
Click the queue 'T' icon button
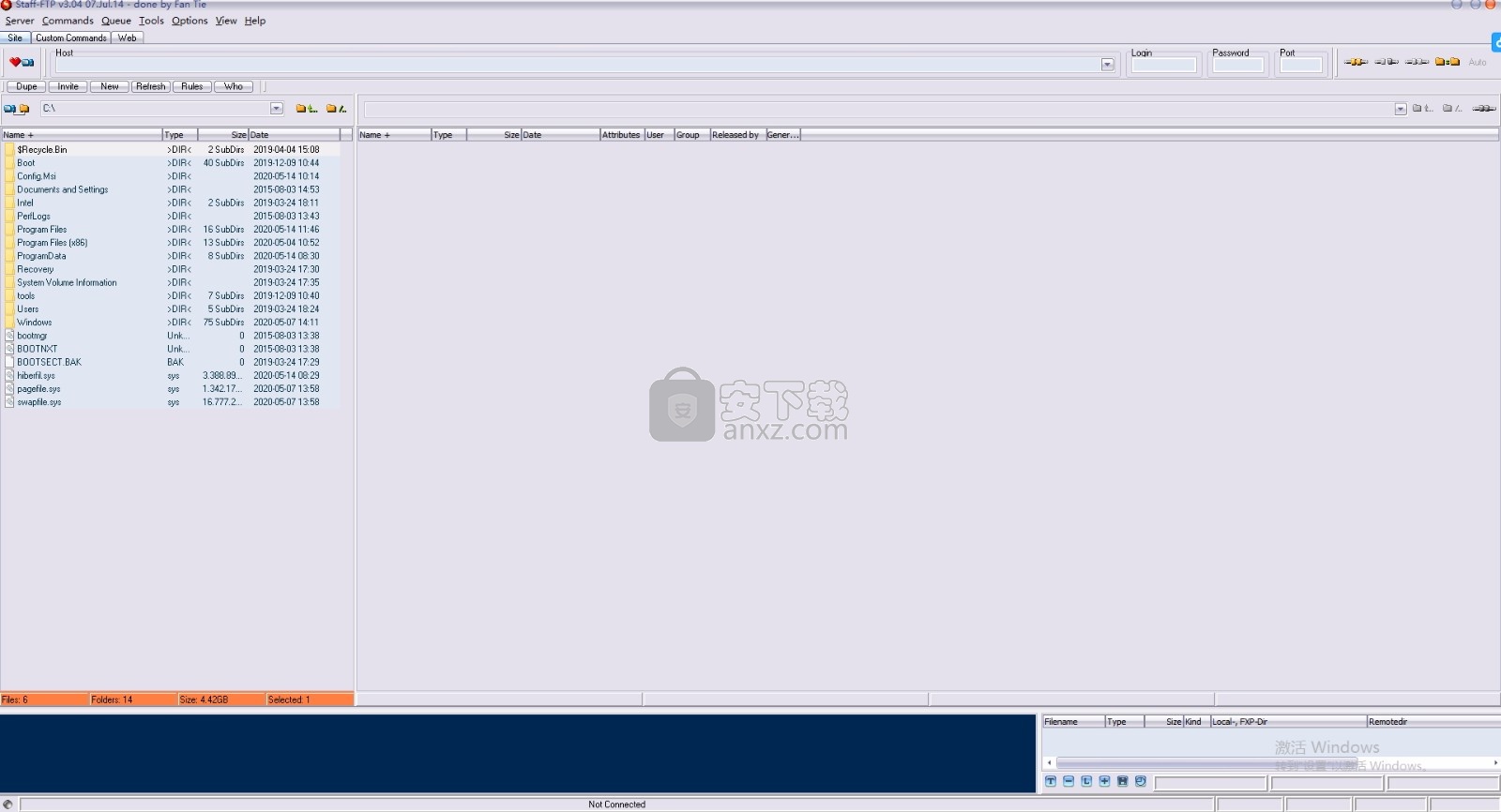[x=1051, y=781]
